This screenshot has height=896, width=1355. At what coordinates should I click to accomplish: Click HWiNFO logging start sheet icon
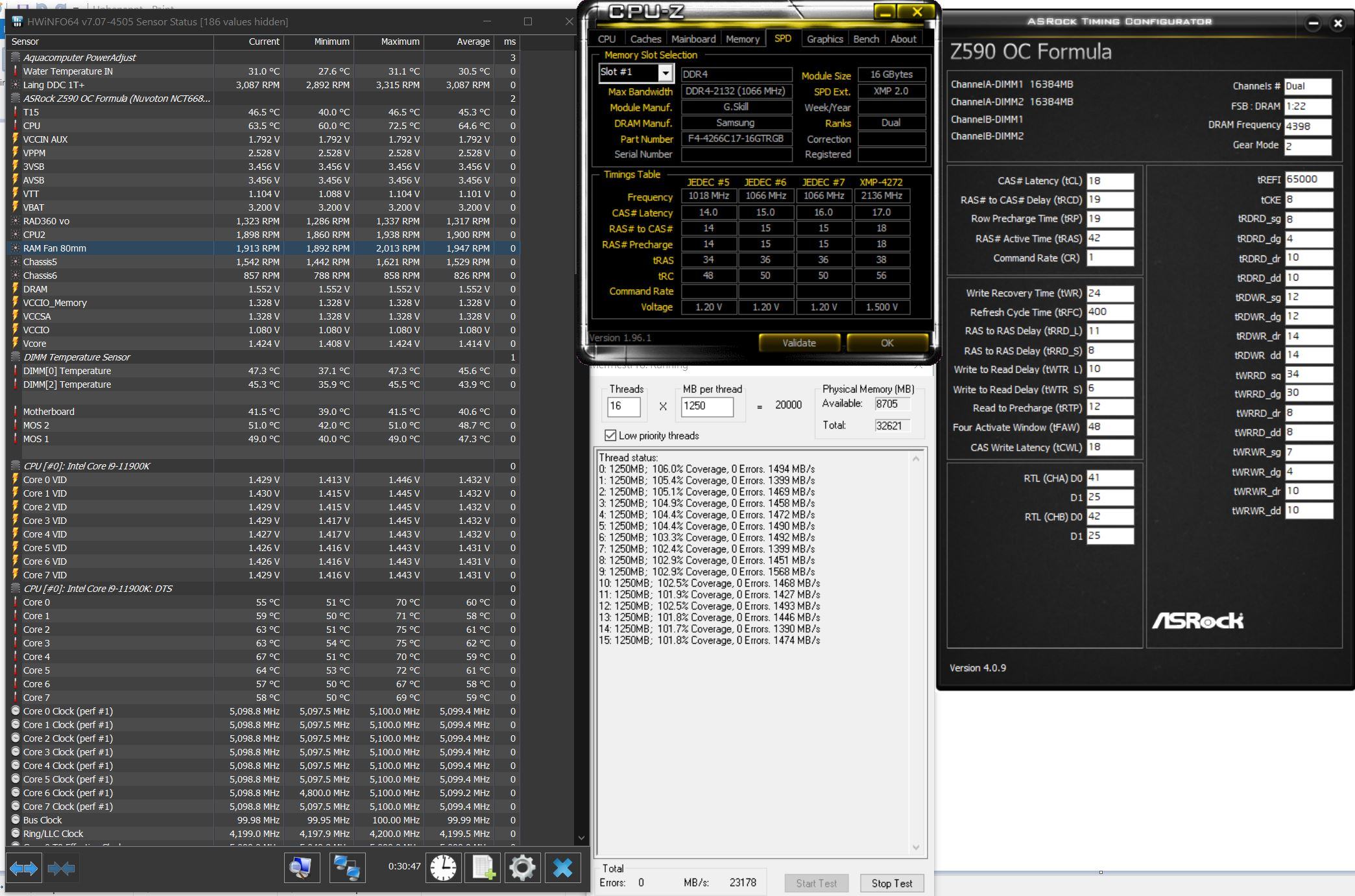pos(483,867)
